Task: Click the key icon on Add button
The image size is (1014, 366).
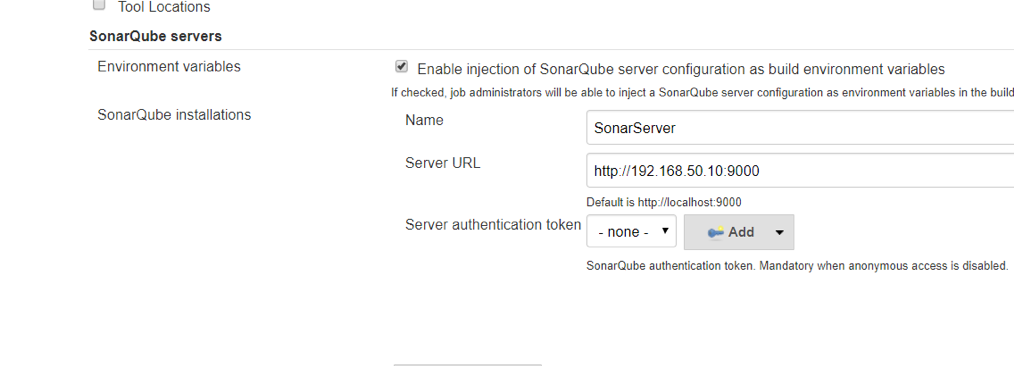Action: click(x=715, y=232)
